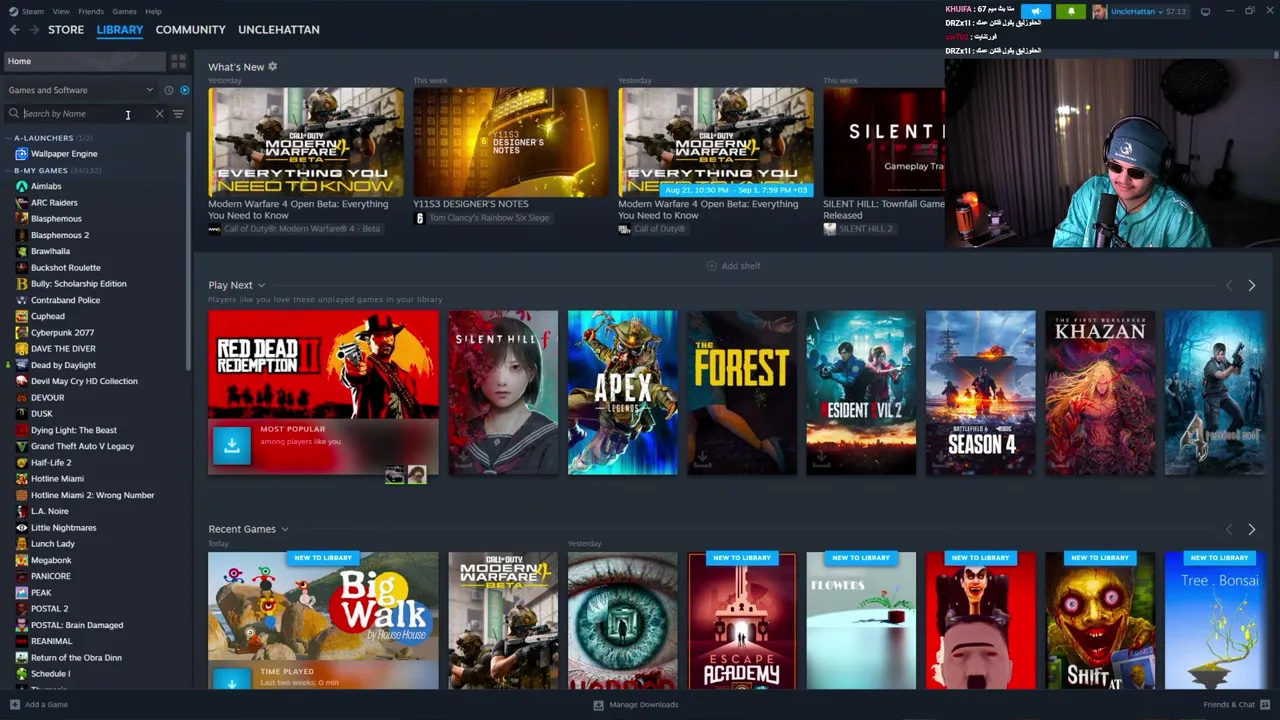Select POSTAL: Brain Damaged in list
Viewport: 1280px width, 720px height.
coord(77,625)
